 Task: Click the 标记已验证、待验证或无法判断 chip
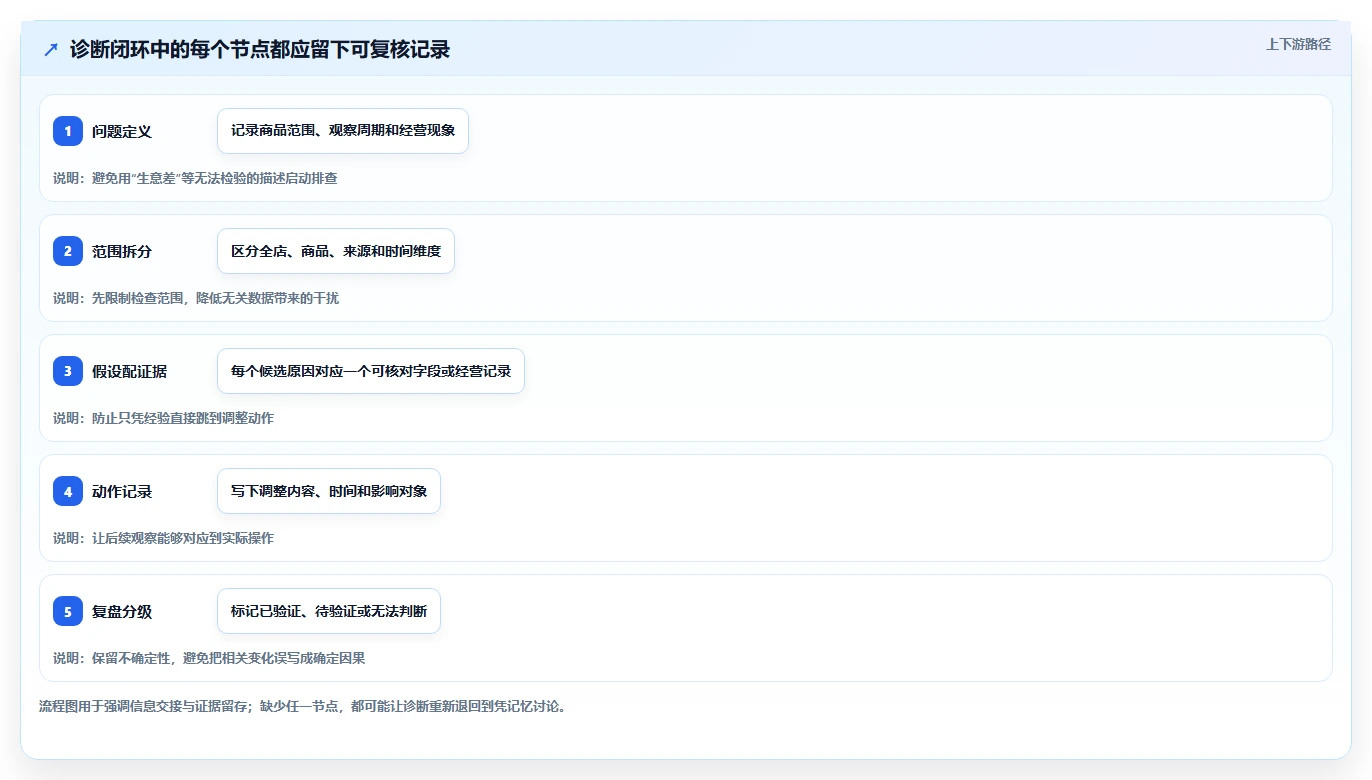pos(329,611)
